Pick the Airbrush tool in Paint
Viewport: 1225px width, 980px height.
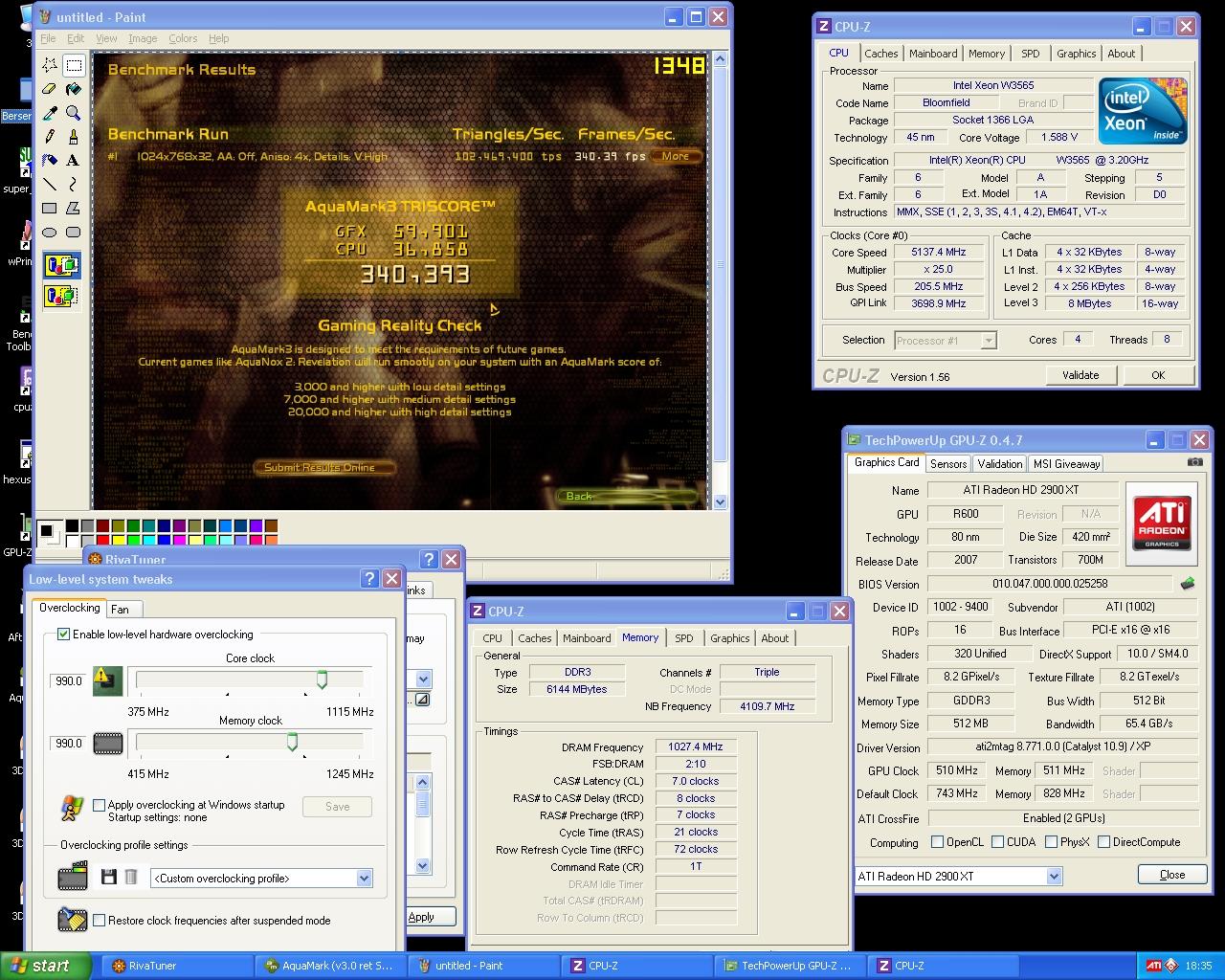click(x=50, y=161)
